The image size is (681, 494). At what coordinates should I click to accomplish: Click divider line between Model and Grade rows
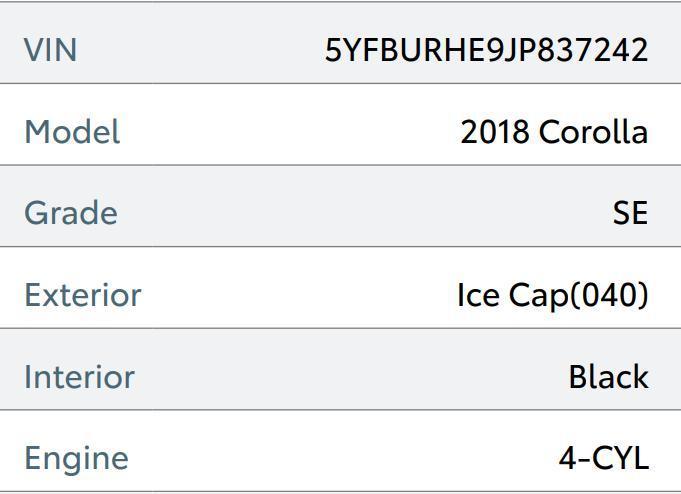pos(340,165)
